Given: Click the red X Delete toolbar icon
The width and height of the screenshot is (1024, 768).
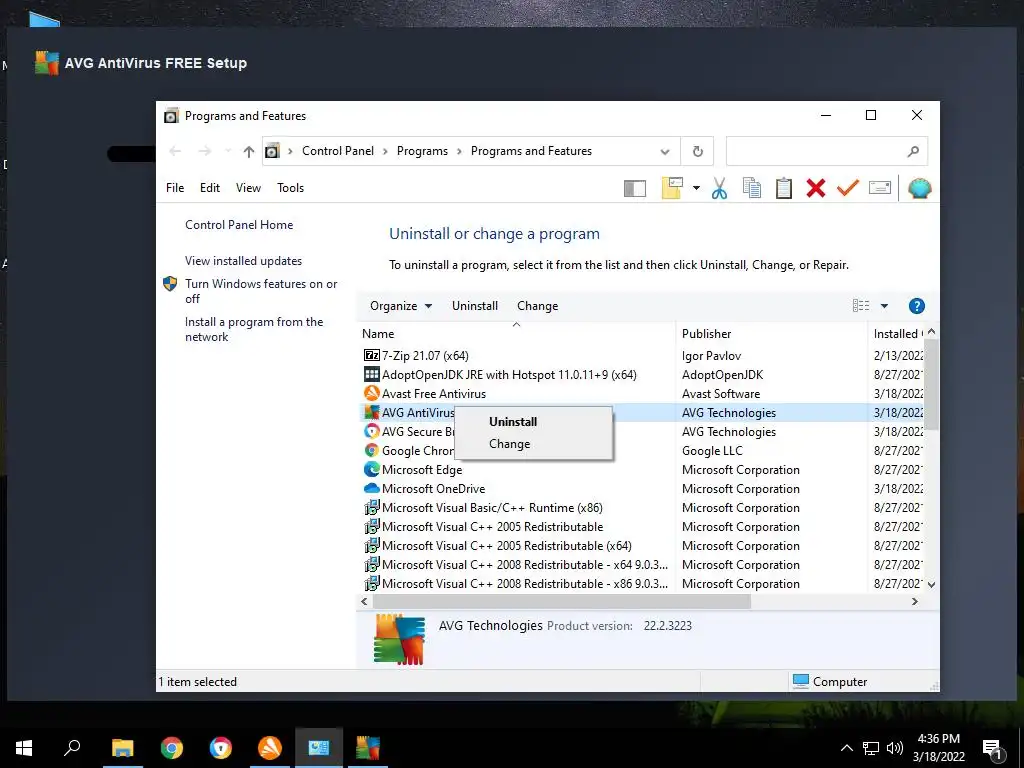Looking at the screenshot, I should (816, 188).
